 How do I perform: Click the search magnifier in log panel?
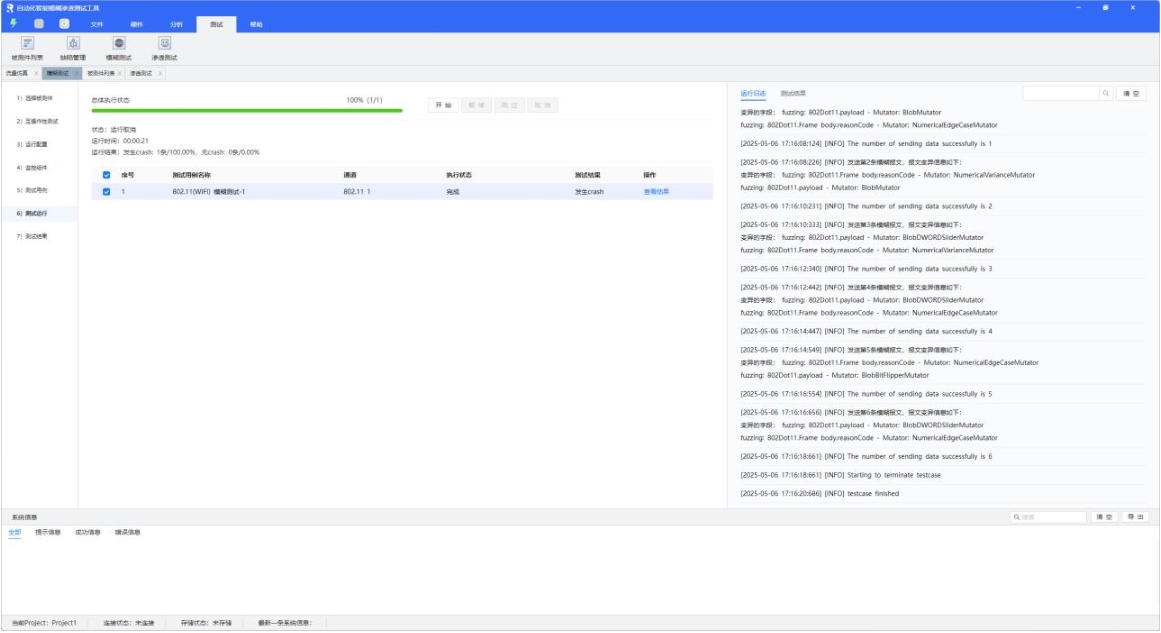click(x=1105, y=93)
